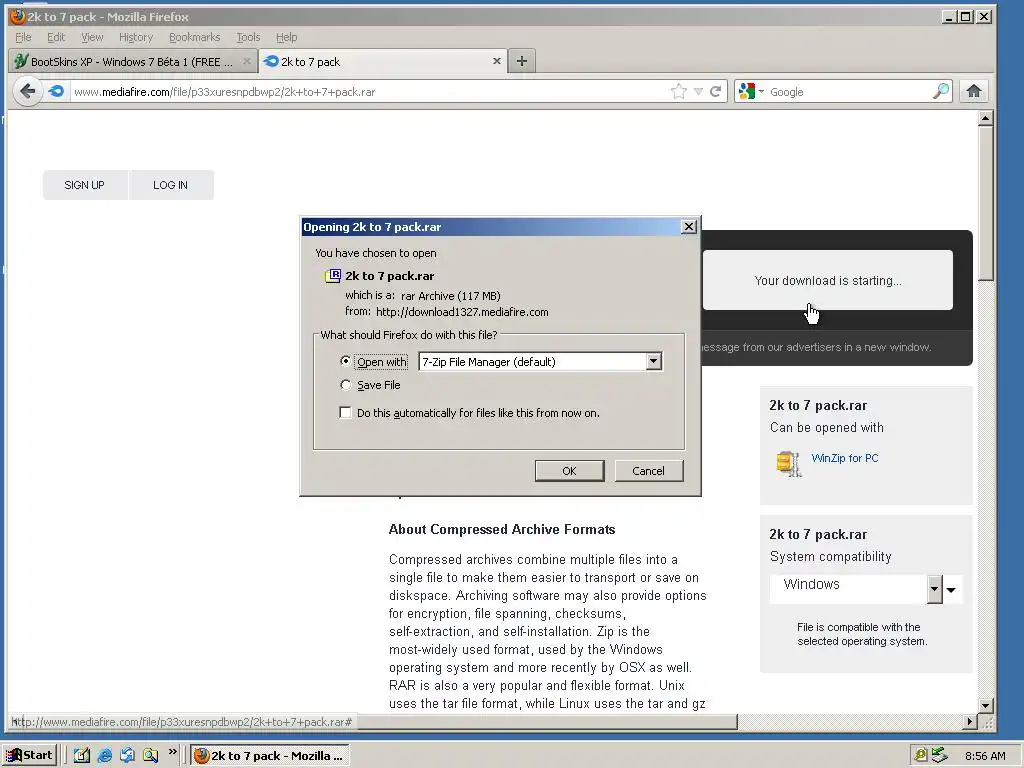
Task: Click the LOG IN button
Action: [171, 185]
